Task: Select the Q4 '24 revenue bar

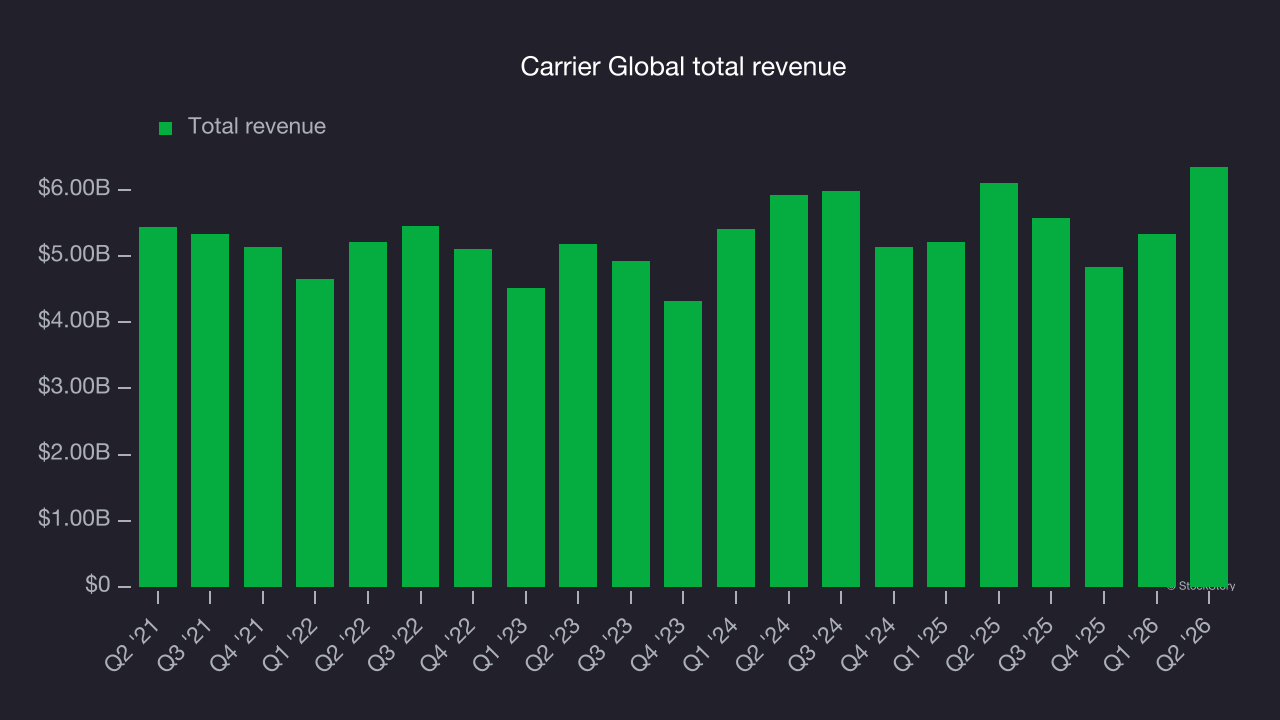Action: [894, 417]
